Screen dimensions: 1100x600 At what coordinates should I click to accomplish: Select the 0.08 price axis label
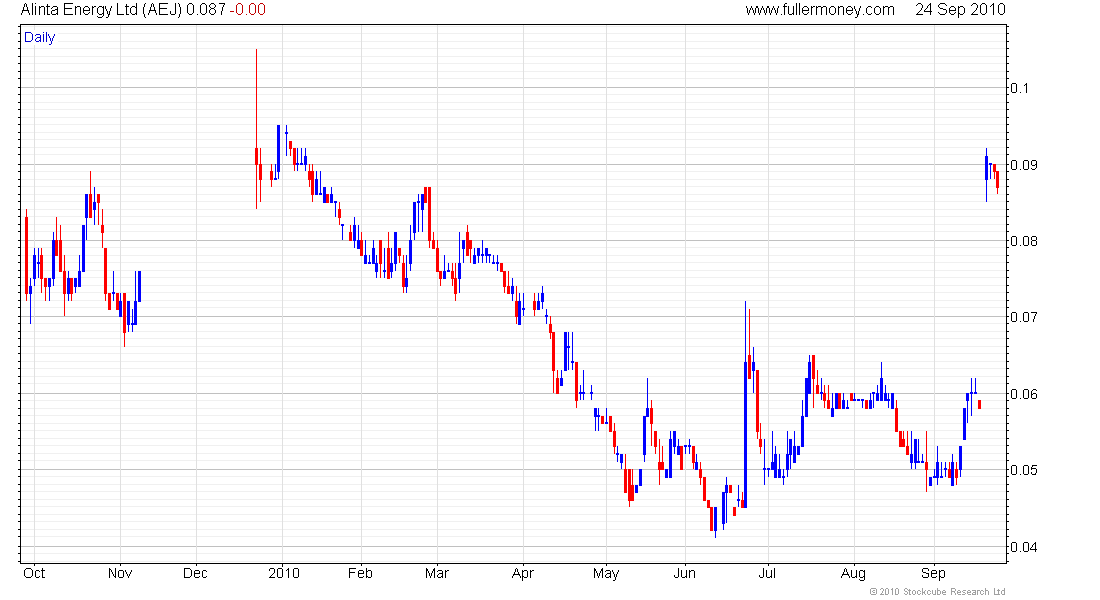(1024, 241)
